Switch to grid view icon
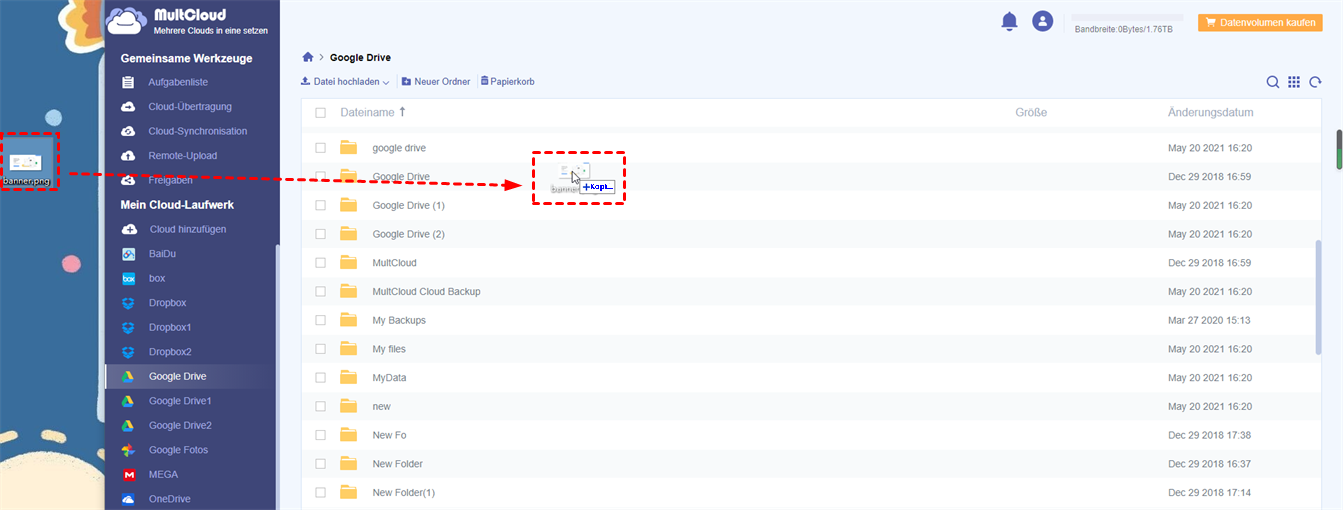Viewport: 1343px width, 510px height. (x=1294, y=82)
